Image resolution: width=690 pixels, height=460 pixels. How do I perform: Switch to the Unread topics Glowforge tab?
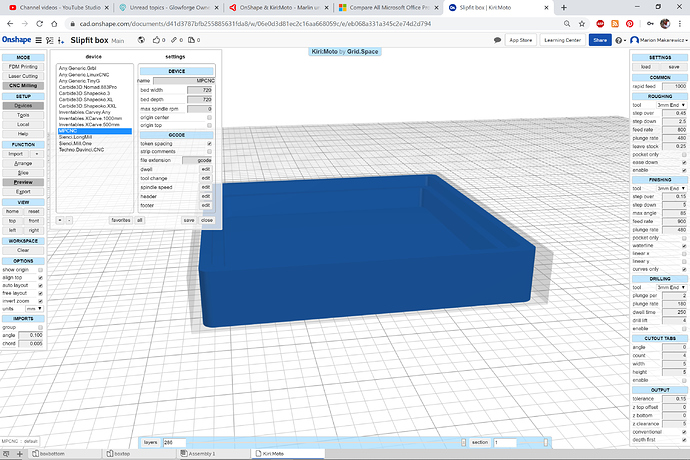pos(169,7)
